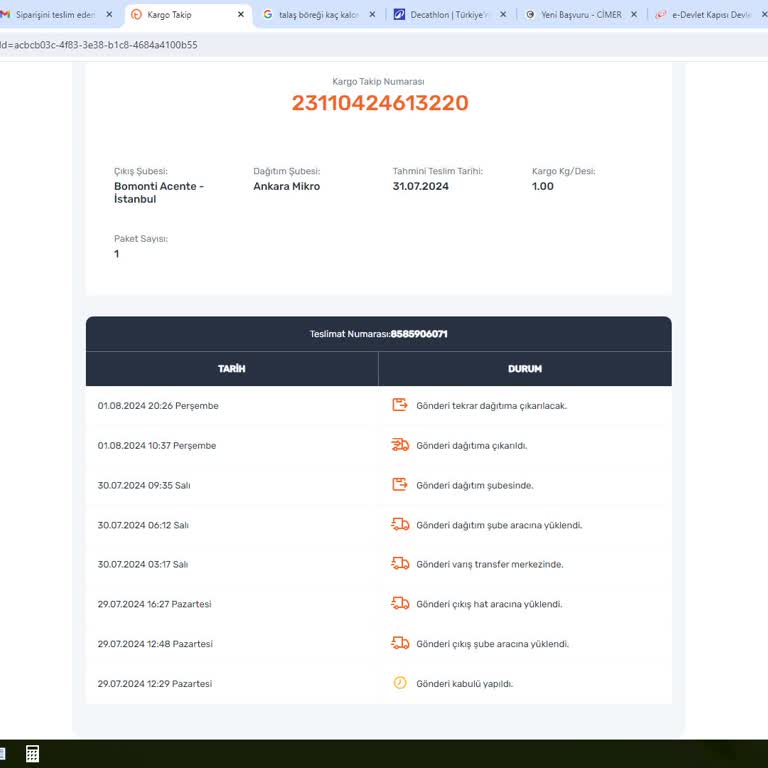Open the e-Devlet Kapısı tab
768x768 pixels.
coord(710,15)
